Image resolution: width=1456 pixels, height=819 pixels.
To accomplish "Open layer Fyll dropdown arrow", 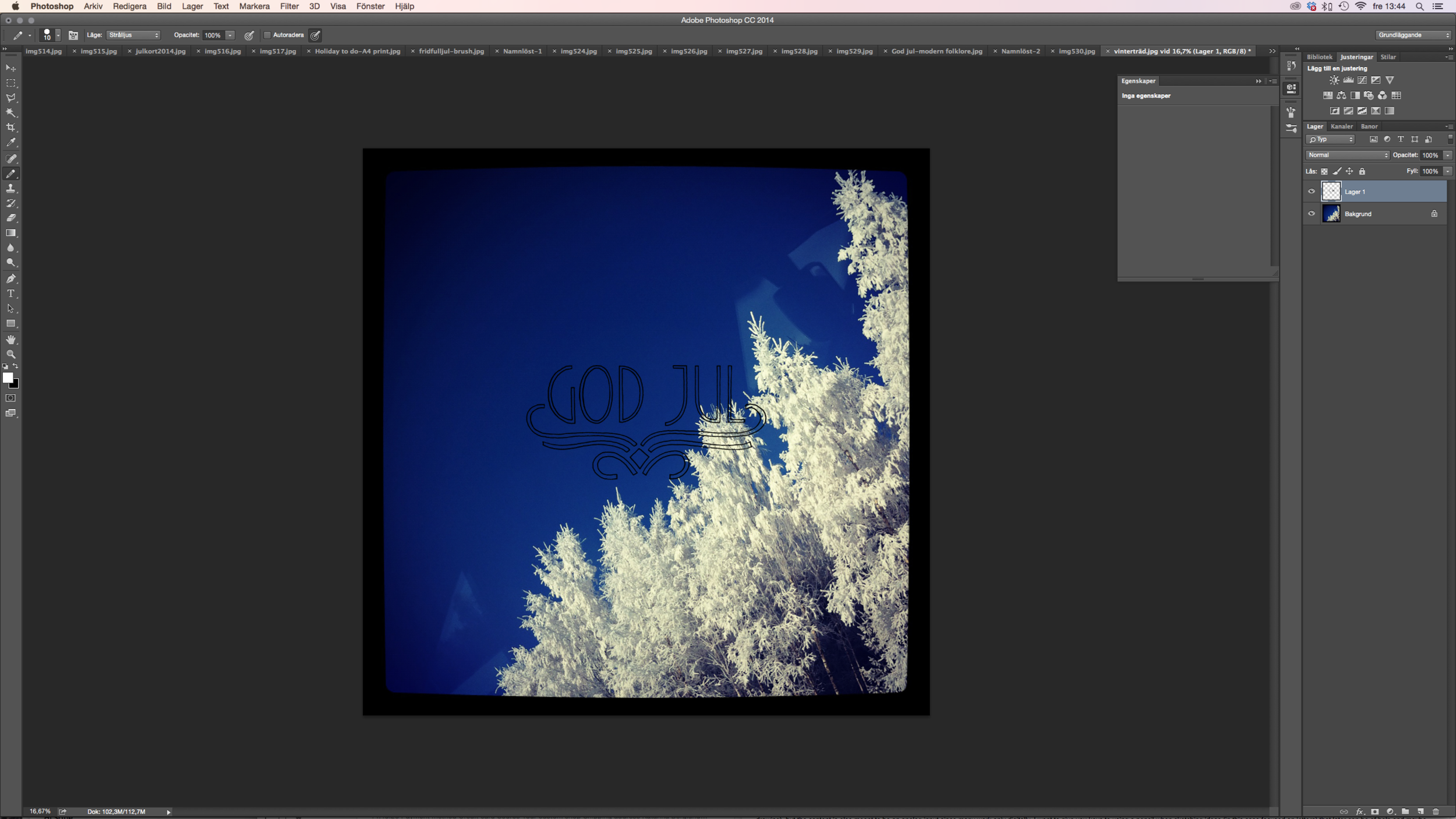I will click(x=1447, y=171).
